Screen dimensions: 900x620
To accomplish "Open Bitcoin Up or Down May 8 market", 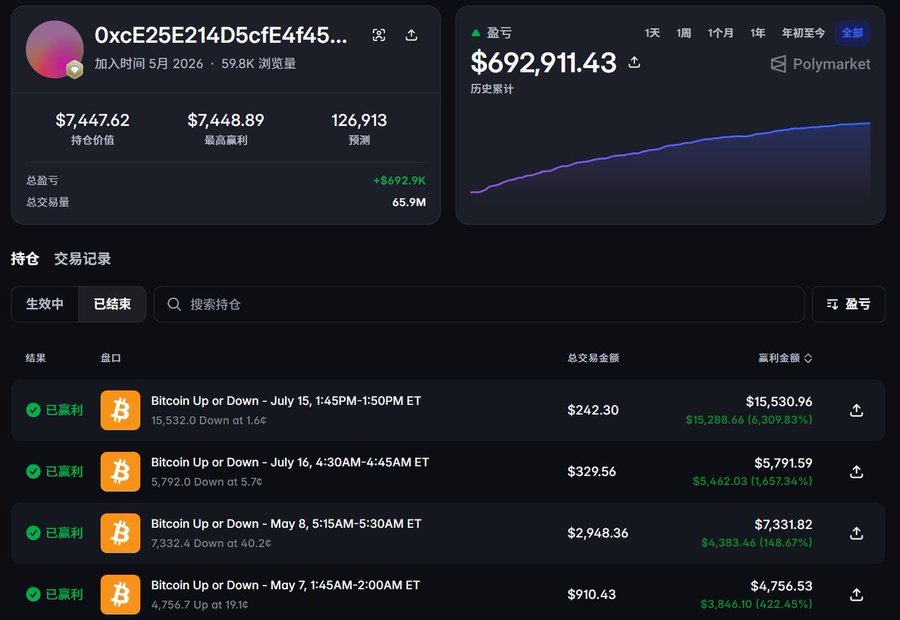I will click(286, 524).
